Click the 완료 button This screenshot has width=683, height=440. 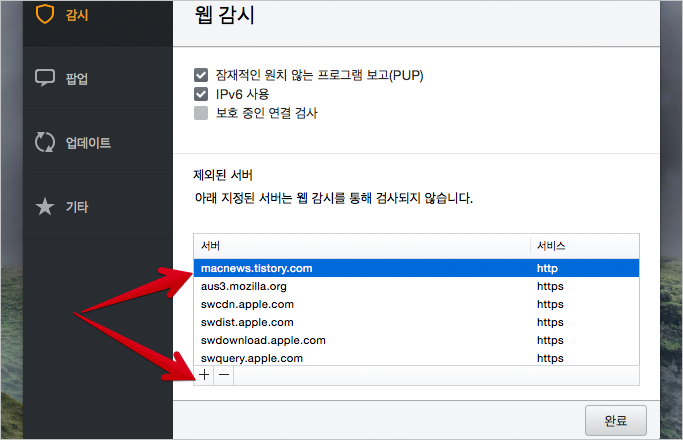click(615, 420)
